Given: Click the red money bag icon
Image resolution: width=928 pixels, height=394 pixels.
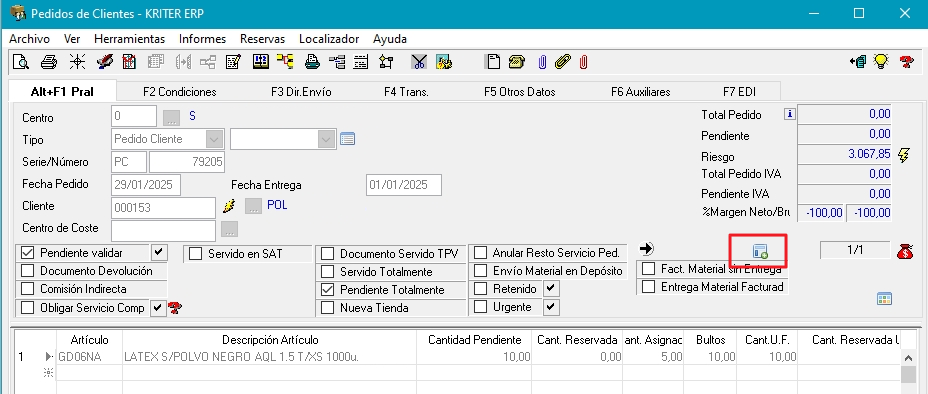Looking at the screenshot, I should (x=905, y=251).
